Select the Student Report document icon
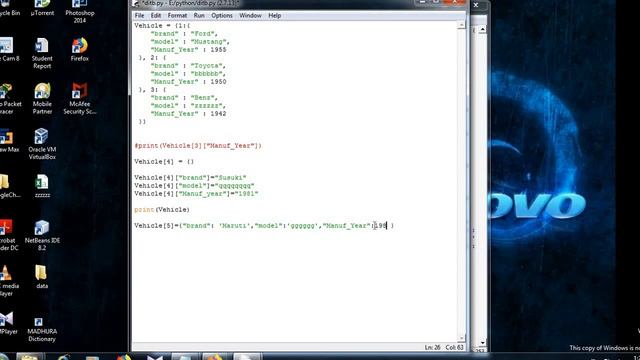Viewport: 640px width, 360px height. 42,53
